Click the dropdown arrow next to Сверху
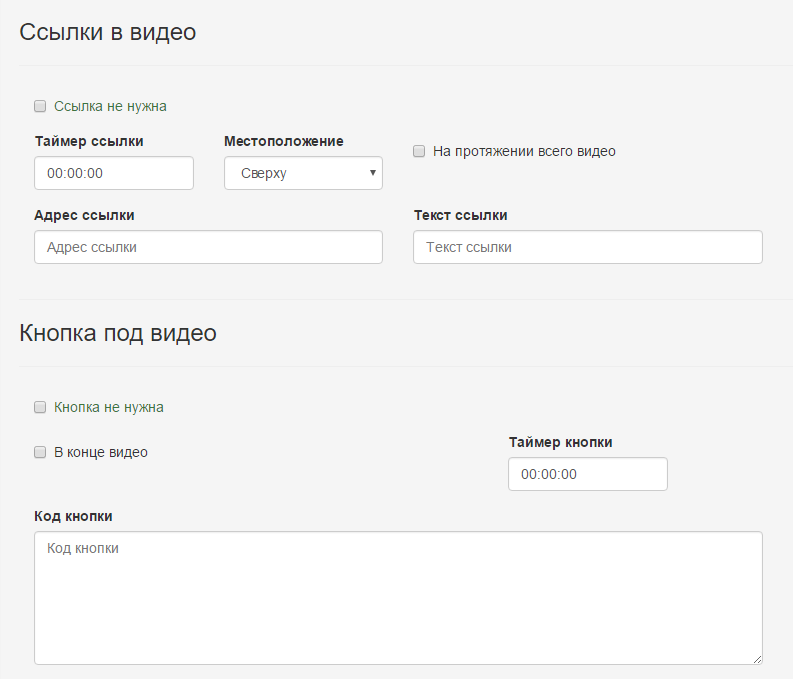This screenshot has width=793, height=679. coord(373,173)
